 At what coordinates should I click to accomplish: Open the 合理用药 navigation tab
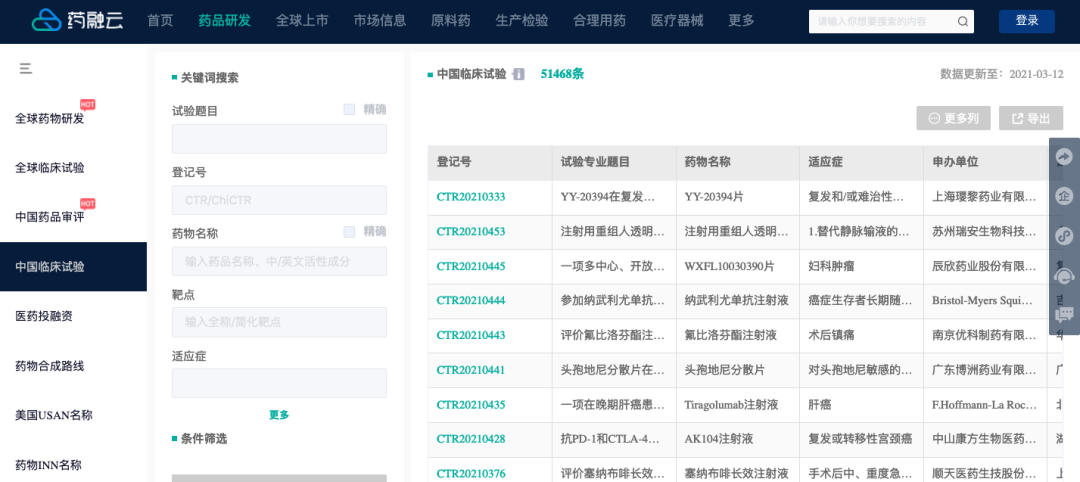[x=599, y=21]
